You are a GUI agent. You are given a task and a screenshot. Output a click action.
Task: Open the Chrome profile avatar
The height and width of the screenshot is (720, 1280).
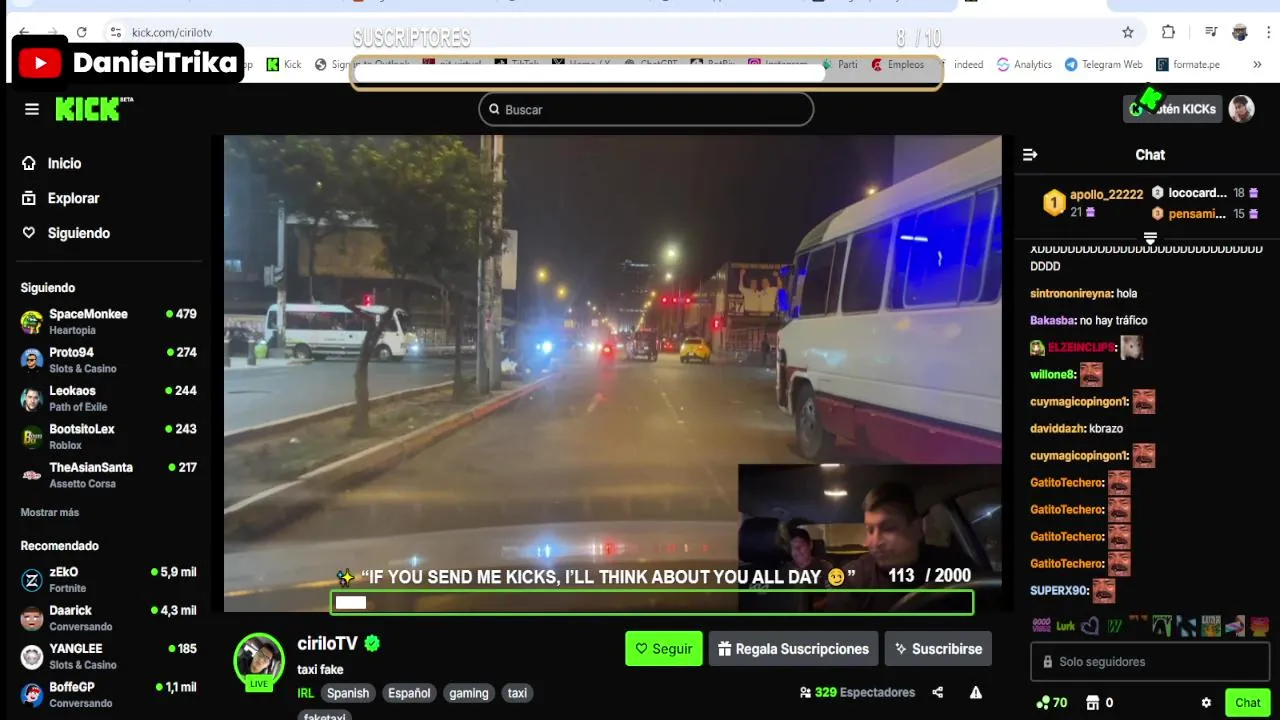point(1240,32)
